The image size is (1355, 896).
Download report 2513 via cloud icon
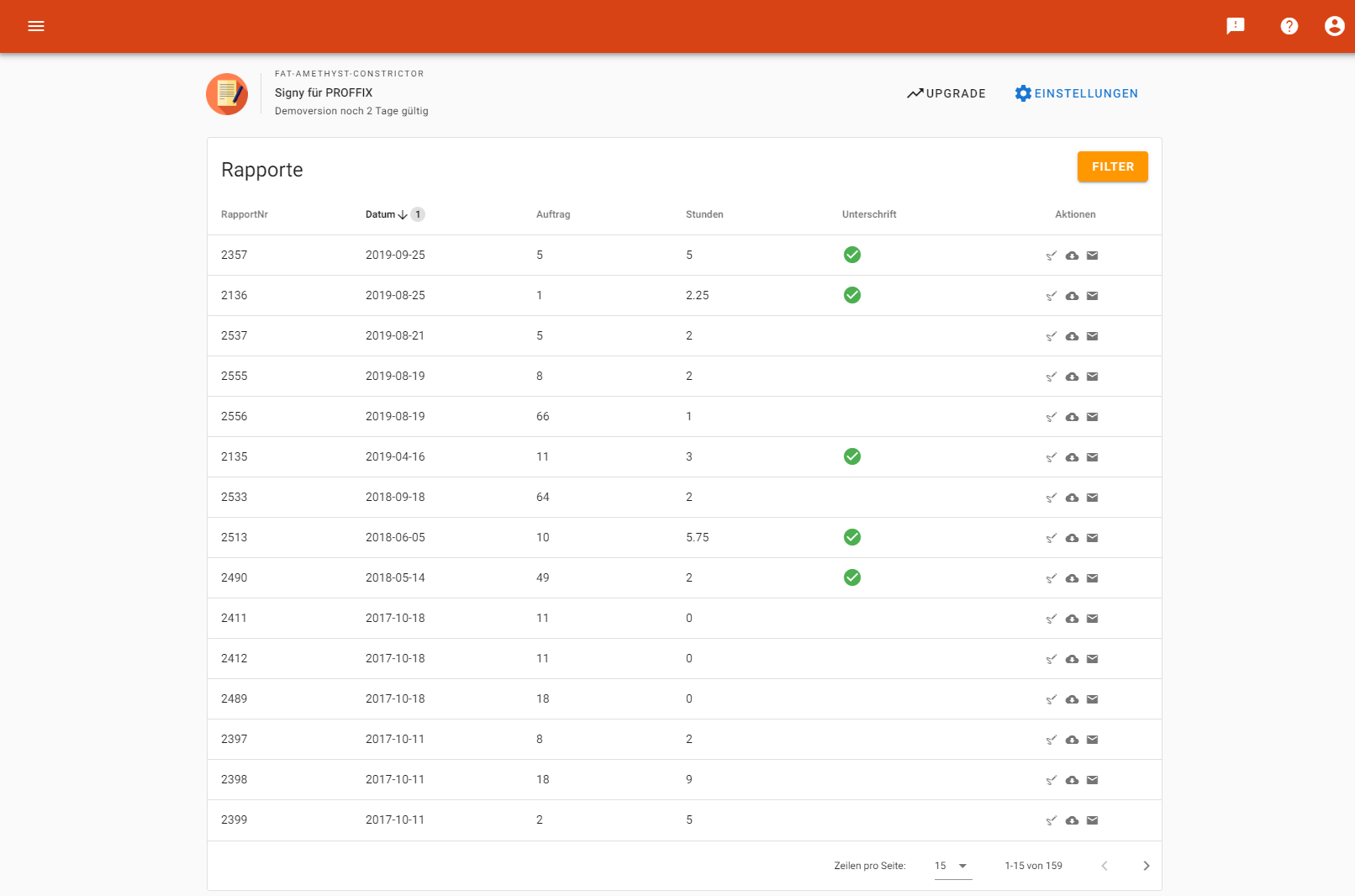pyautogui.click(x=1072, y=538)
